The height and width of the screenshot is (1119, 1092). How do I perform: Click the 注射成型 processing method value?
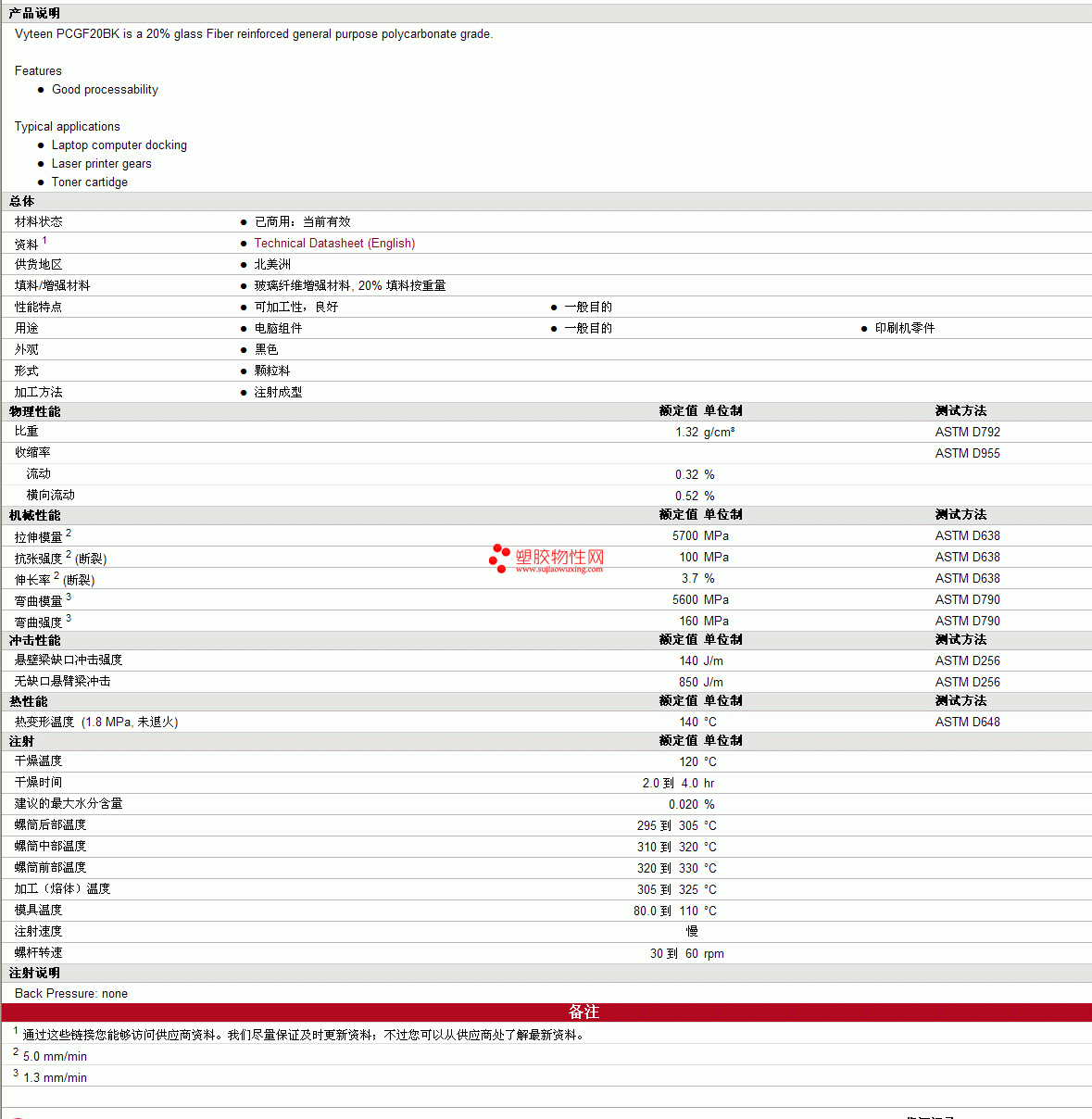tap(279, 392)
